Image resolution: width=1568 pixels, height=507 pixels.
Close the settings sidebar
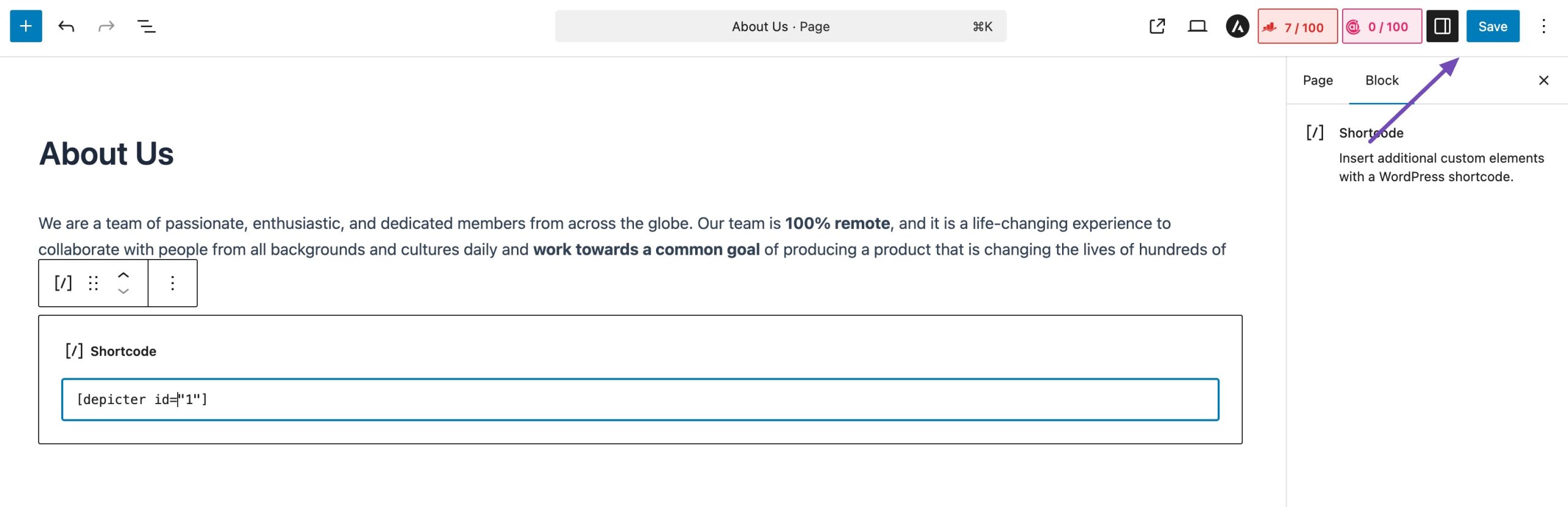coord(1543,80)
